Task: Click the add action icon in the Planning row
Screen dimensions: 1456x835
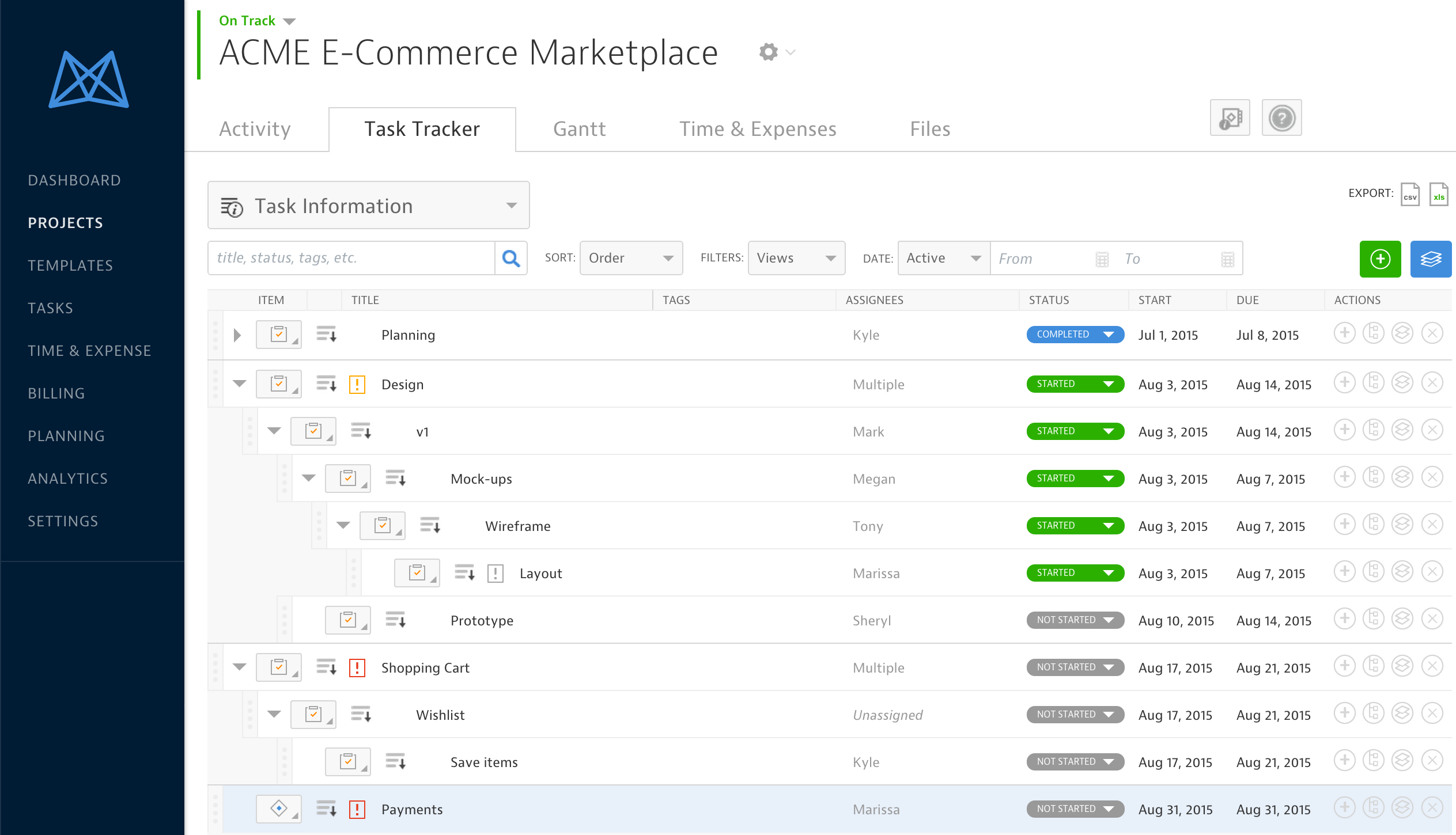Action: tap(1344, 333)
